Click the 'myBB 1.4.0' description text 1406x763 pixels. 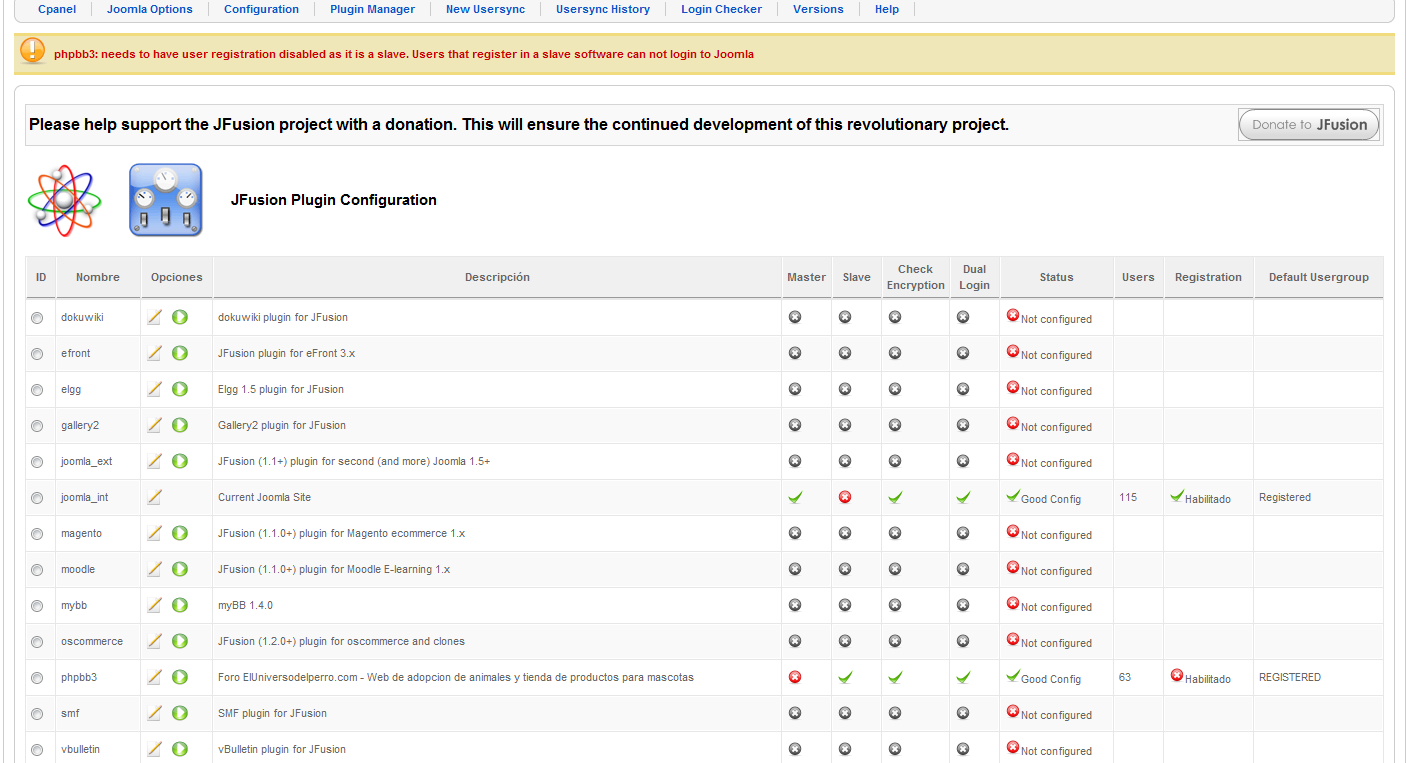(x=245, y=605)
